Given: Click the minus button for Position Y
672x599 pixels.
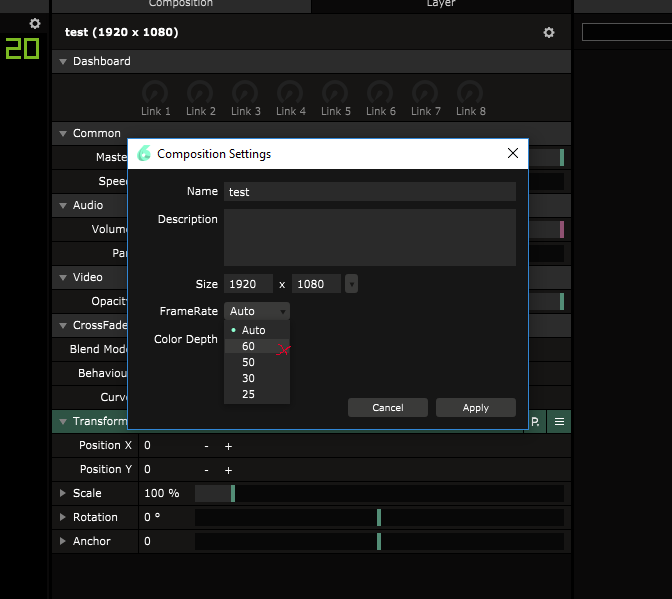Looking at the screenshot, I should click(206, 469).
